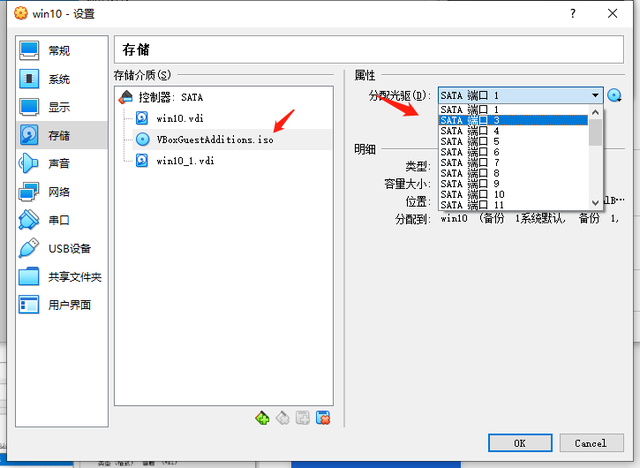Open the 常规 general settings page
This screenshot has width=640, height=468.
pos(61,51)
